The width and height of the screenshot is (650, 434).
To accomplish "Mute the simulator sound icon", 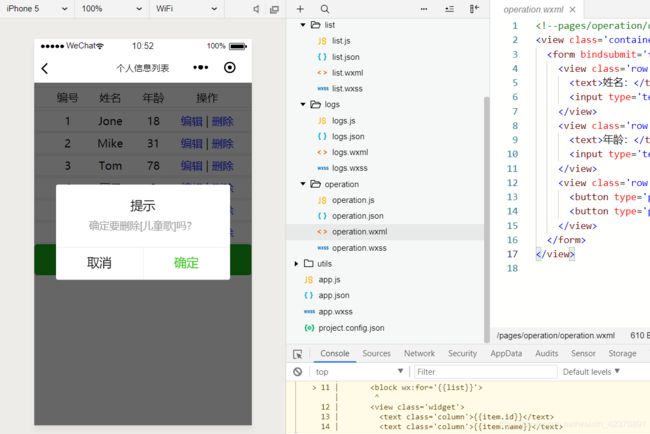I will click(x=257, y=9).
